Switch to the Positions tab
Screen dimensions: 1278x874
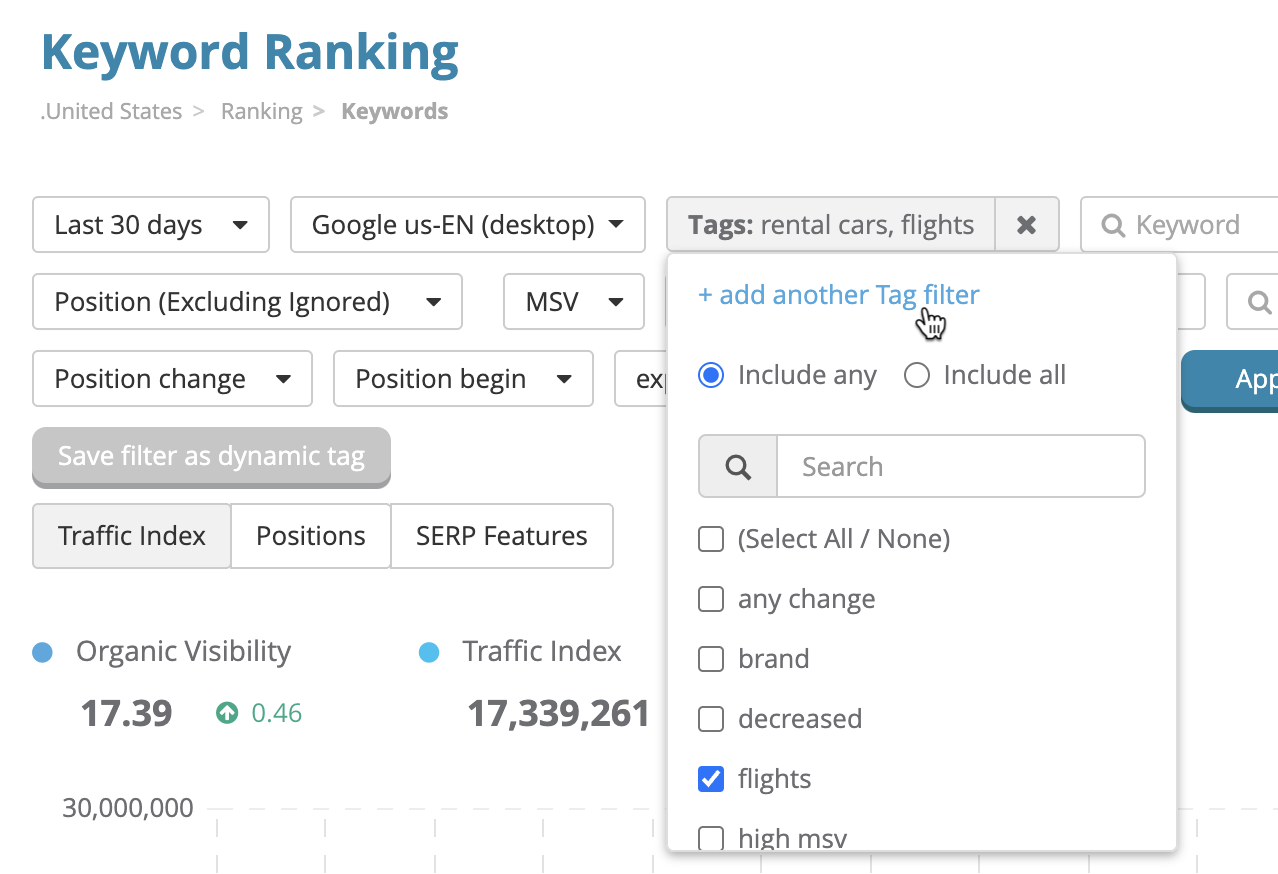pyautogui.click(x=310, y=536)
